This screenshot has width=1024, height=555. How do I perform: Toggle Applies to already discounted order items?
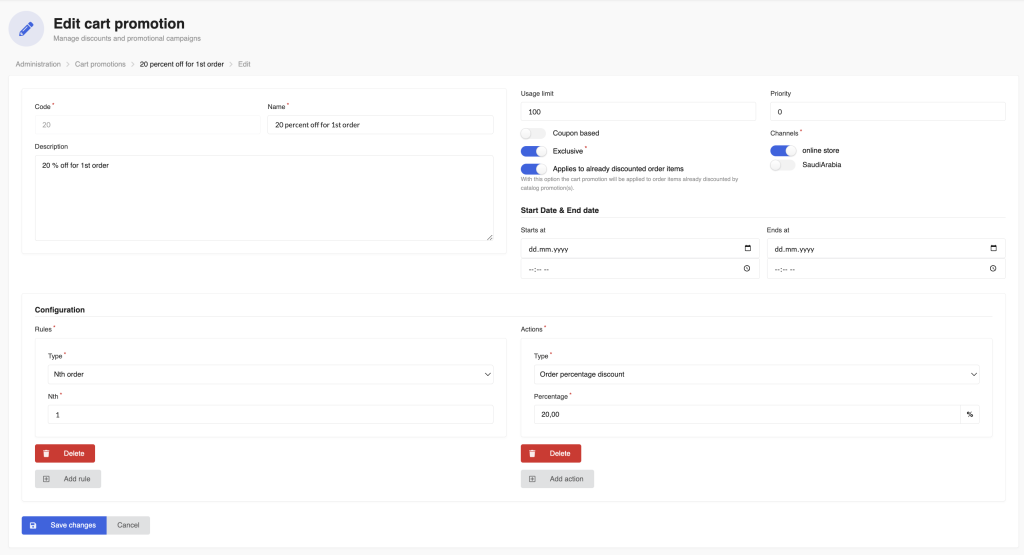[x=533, y=168]
